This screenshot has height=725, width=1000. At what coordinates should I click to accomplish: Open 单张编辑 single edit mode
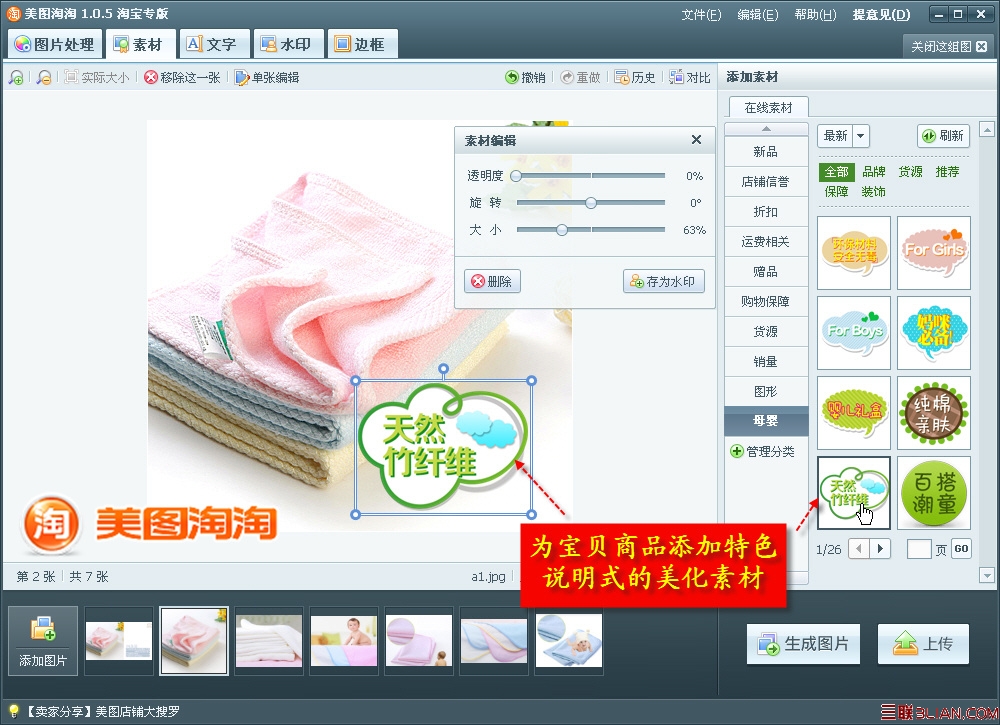point(267,77)
